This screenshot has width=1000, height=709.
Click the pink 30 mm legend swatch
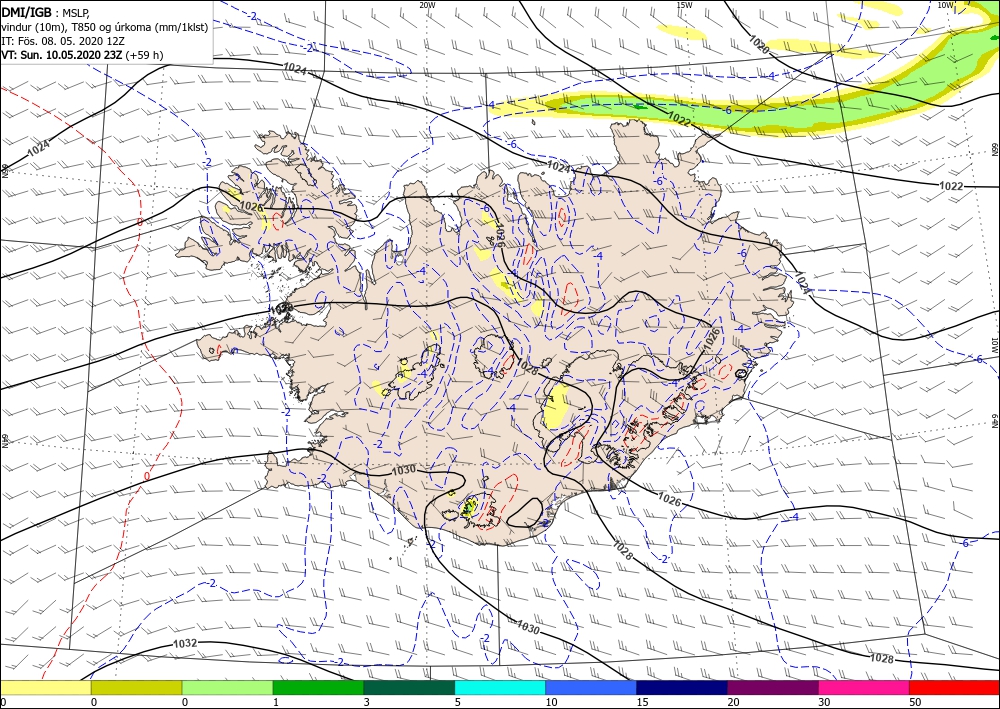[x=864, y=688]
